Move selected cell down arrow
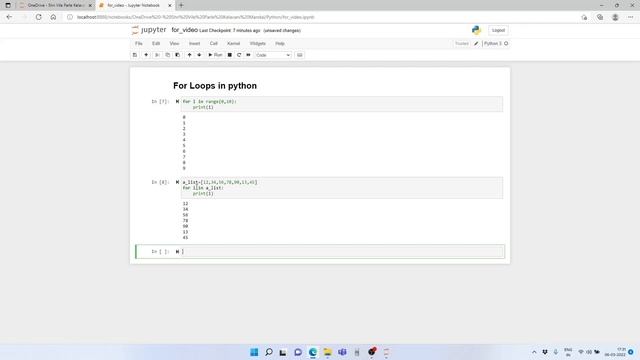The height and width of the screenshot is (360, 640). click(199, 55)
